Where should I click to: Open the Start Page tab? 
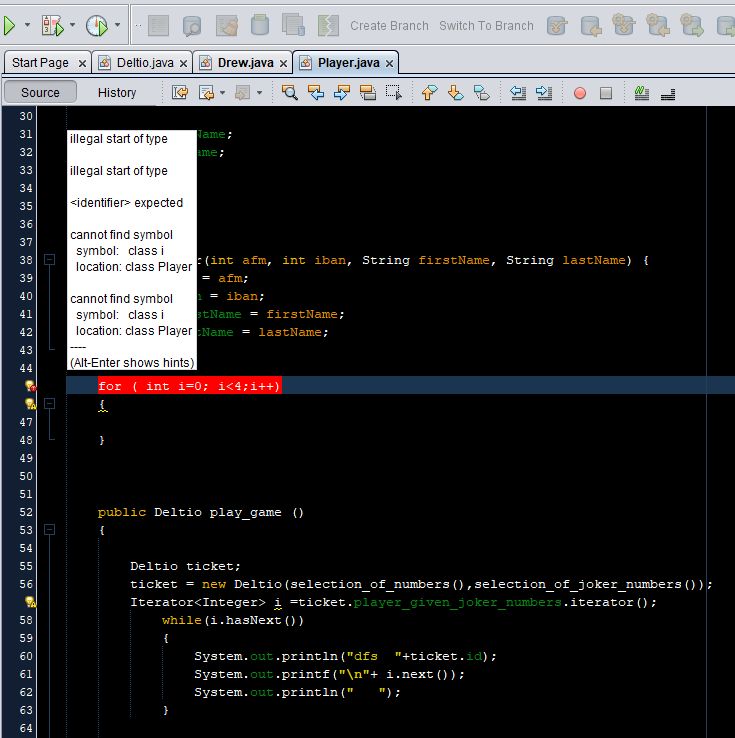(x=40, y=63)
